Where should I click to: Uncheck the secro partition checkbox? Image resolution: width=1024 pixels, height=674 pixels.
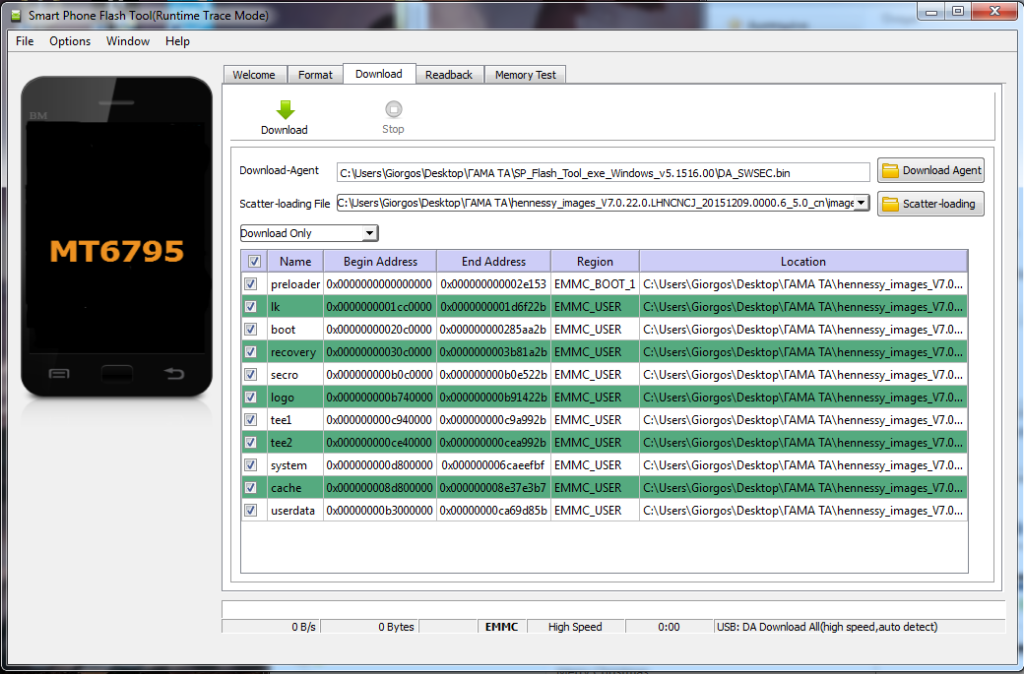pyautogui.click(x=251, y=374)
